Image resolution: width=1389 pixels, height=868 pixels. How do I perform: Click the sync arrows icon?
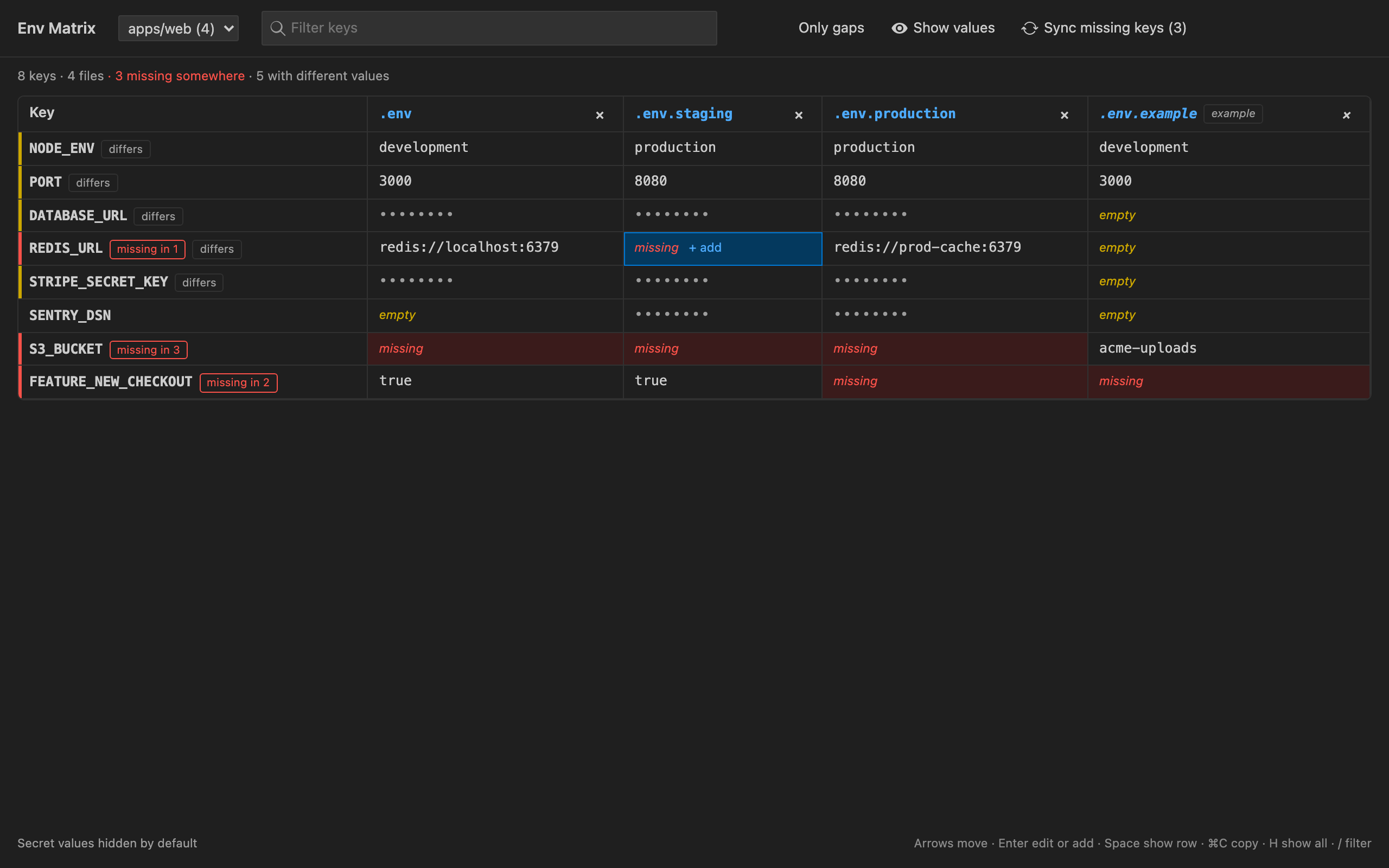pos(1030,28)
